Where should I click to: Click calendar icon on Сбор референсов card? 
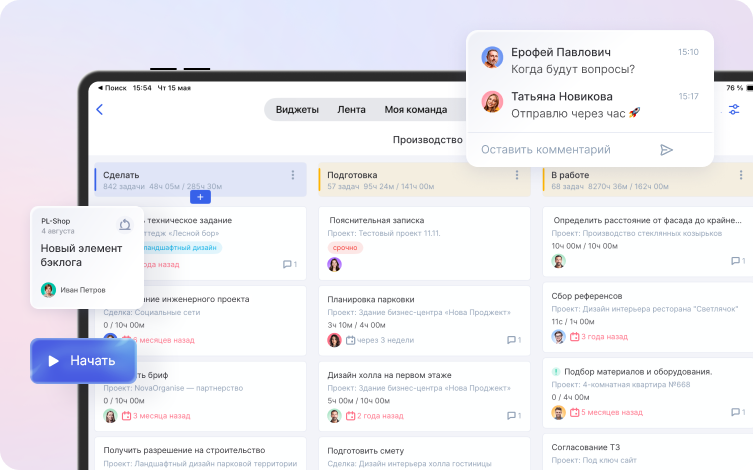click(x=575, y=337)
